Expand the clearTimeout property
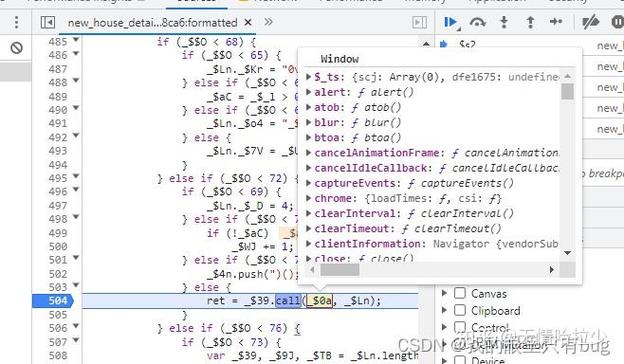624x364 pixels. tap(308, 228)
